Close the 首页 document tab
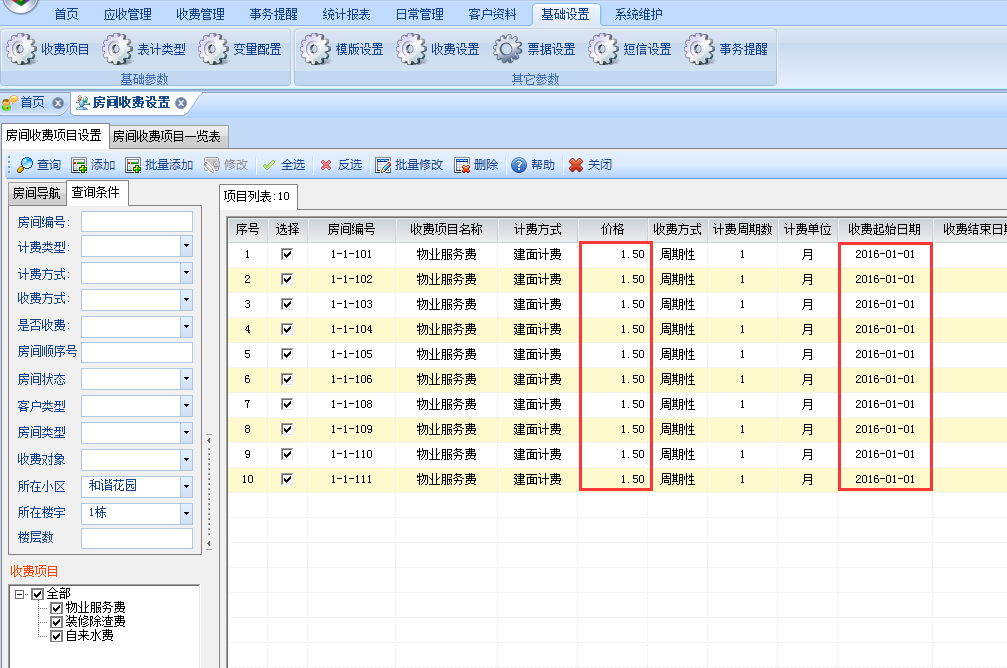1007x668 pixels. point(58,103)
